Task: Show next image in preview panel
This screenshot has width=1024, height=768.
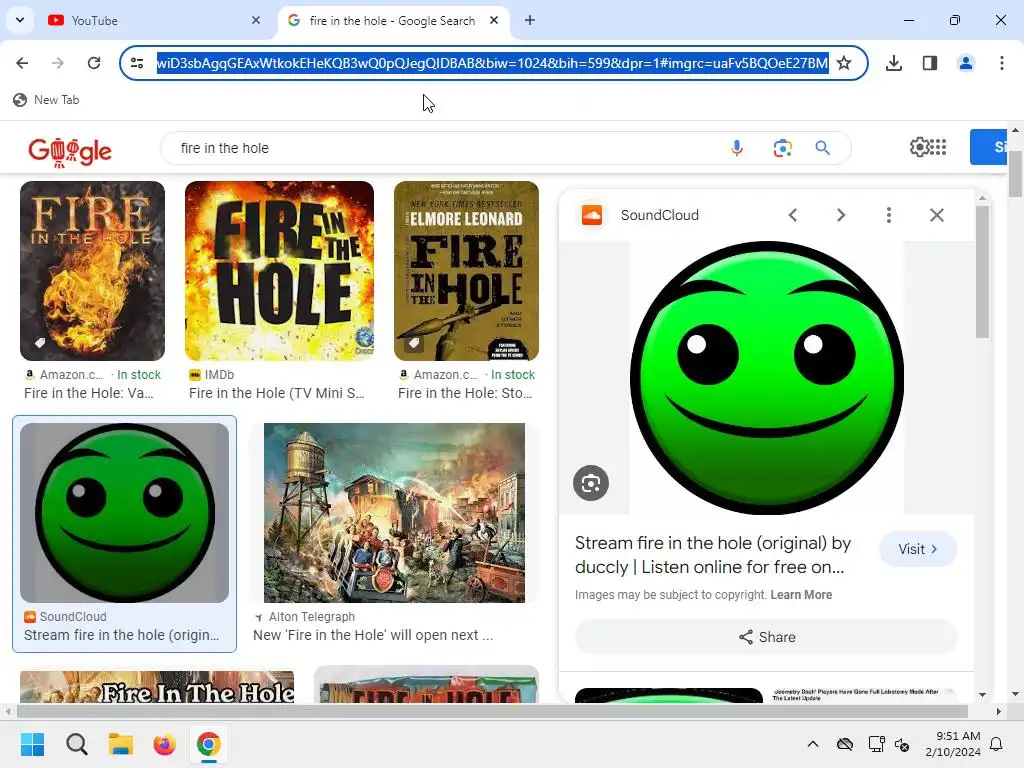Action: (841, 215)
